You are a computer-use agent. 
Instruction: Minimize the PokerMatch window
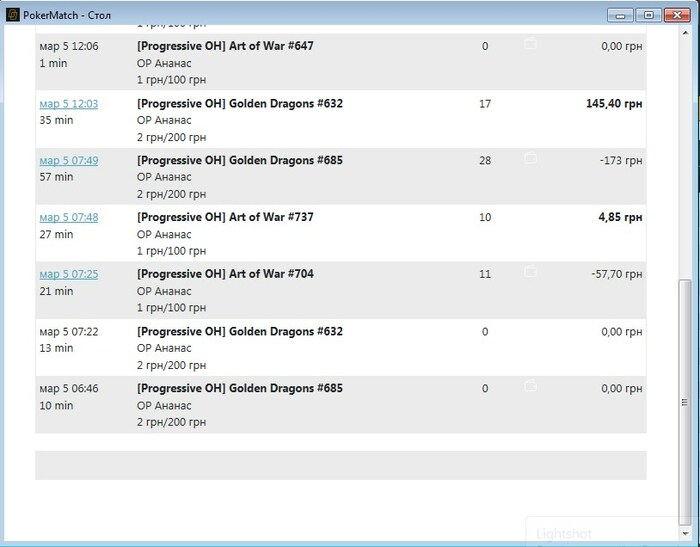621,15
